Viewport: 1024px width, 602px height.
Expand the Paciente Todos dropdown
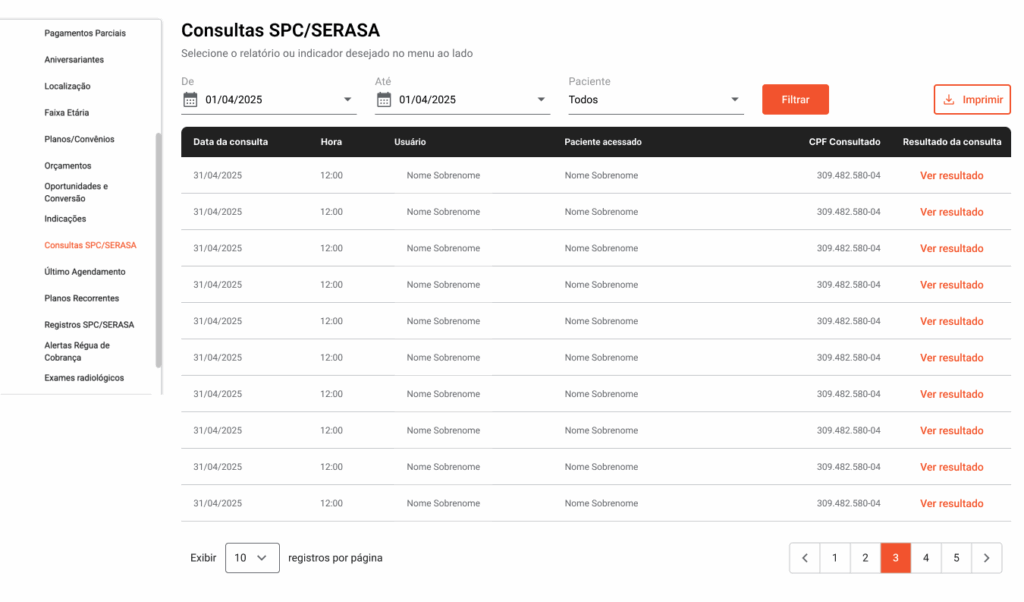pyautogui.click(x=735, y=99)
